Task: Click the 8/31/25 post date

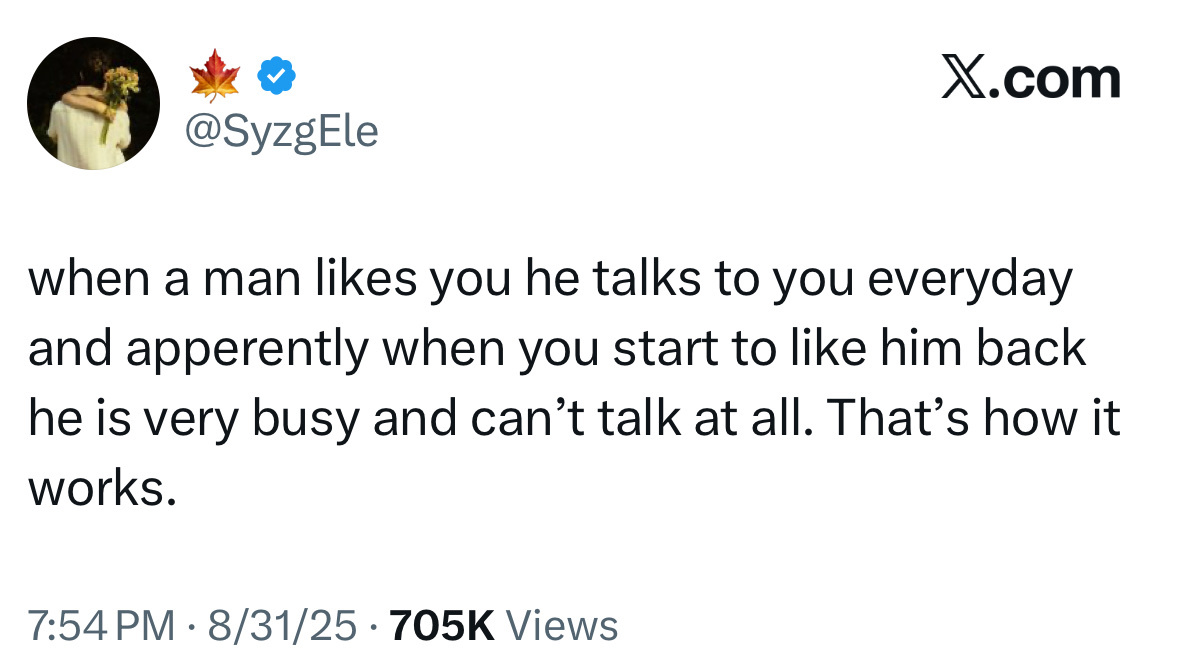Action: [x=282, y=625]
